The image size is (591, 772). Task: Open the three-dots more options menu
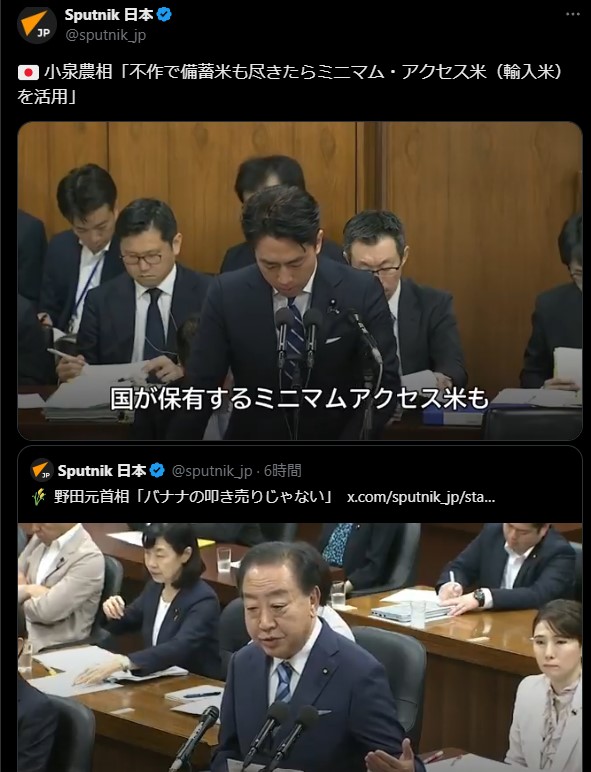click(x=573, y=14)
